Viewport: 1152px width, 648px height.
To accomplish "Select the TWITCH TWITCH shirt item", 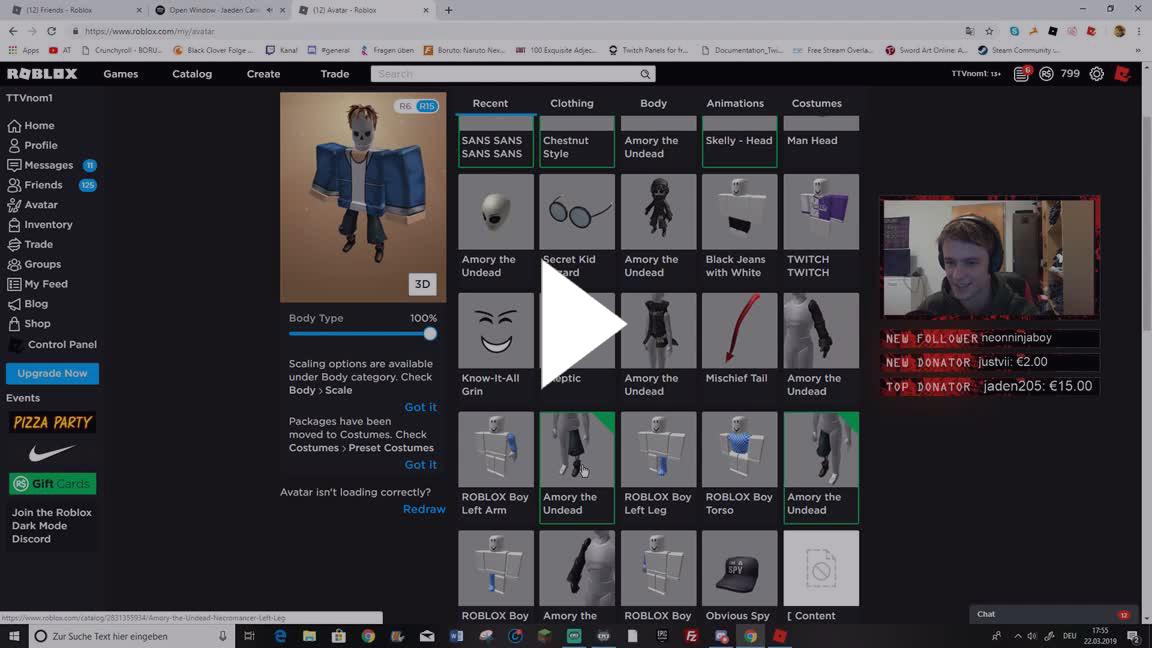I will point(821,226).
